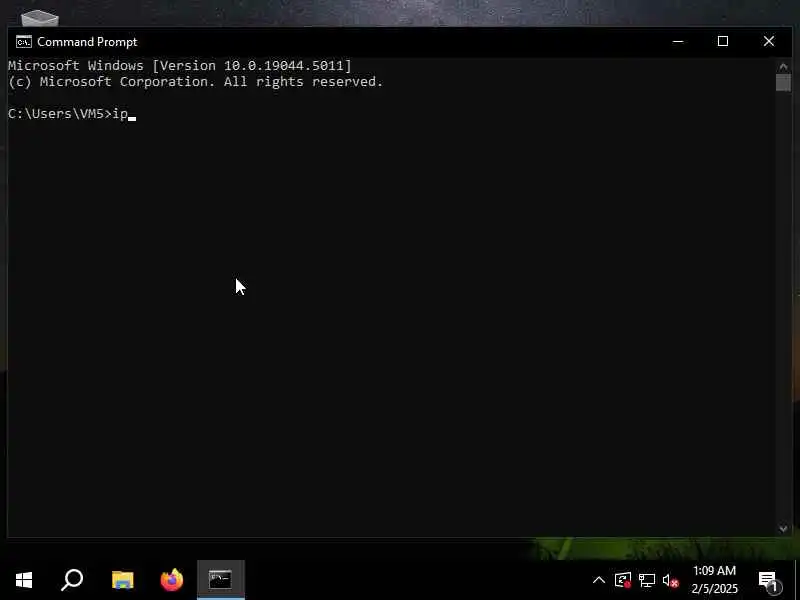Open the clock showing 1:09 AM
800x600 pixels.
714,580
